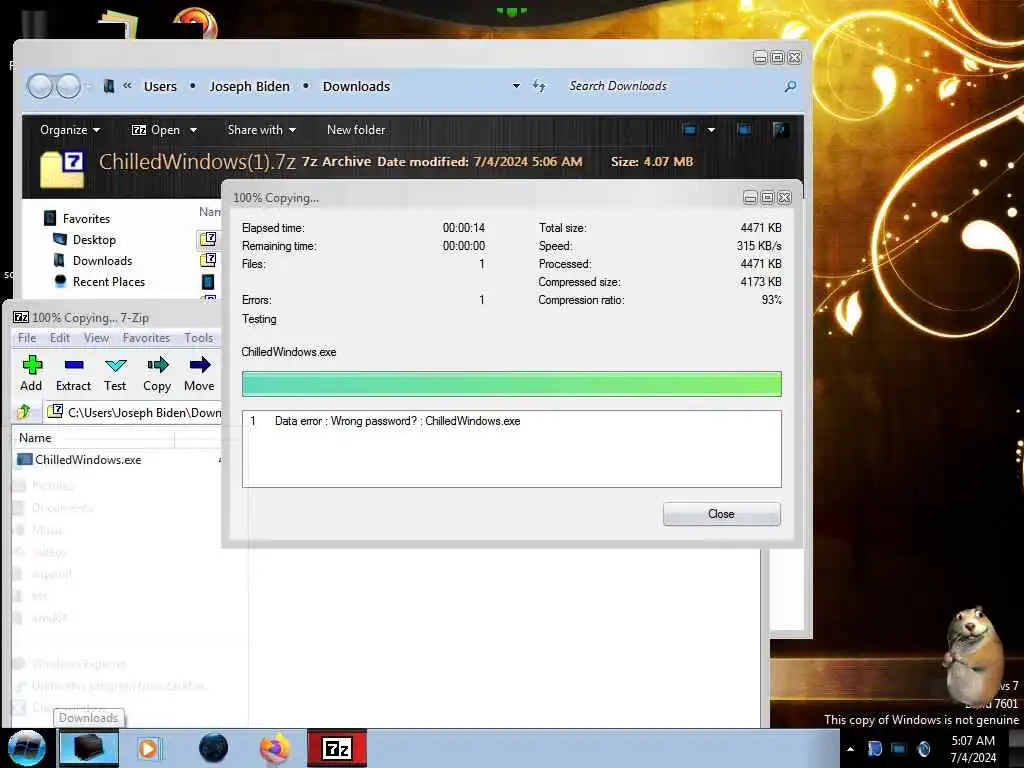Image resolution: width=1024 pixels, height=768 pixels.
Task: Expand the Open button dropdown arrow
Action: click(x=193, y=130)
